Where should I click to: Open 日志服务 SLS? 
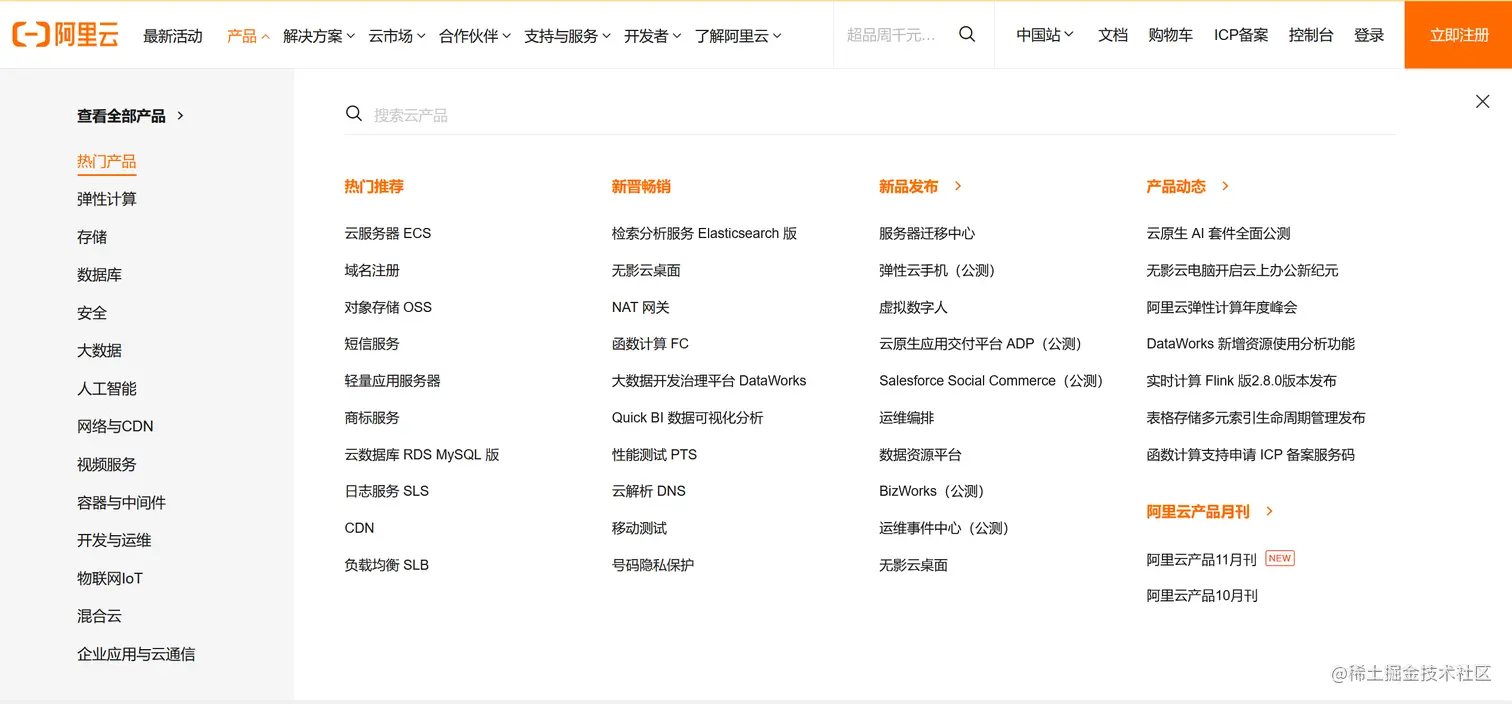click(387, 491)
